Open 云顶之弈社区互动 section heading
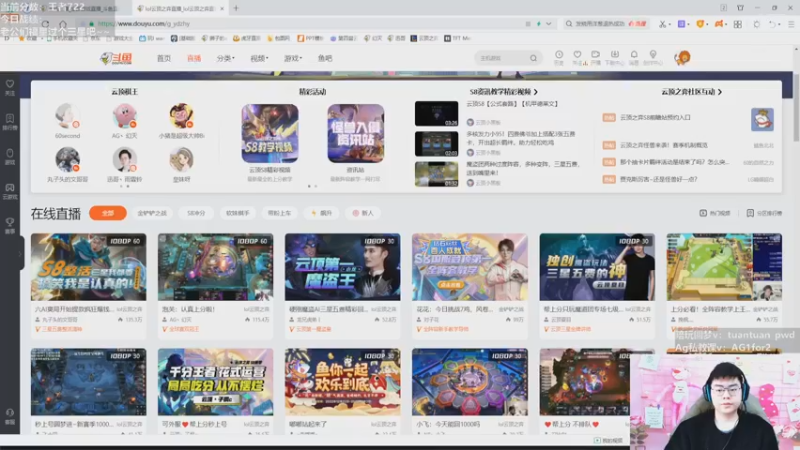 (691, 92)
